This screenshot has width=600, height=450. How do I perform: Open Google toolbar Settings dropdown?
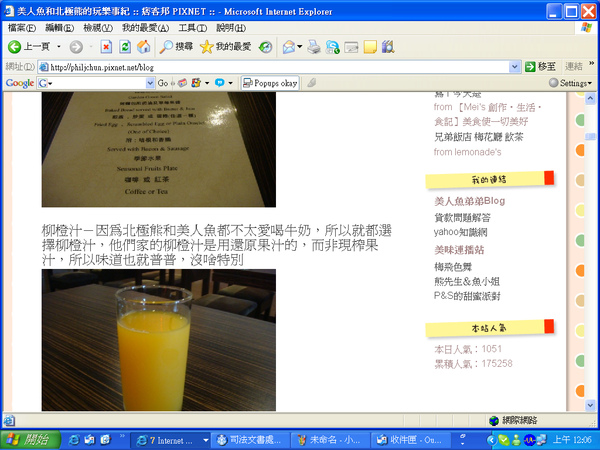coord(570,83)
